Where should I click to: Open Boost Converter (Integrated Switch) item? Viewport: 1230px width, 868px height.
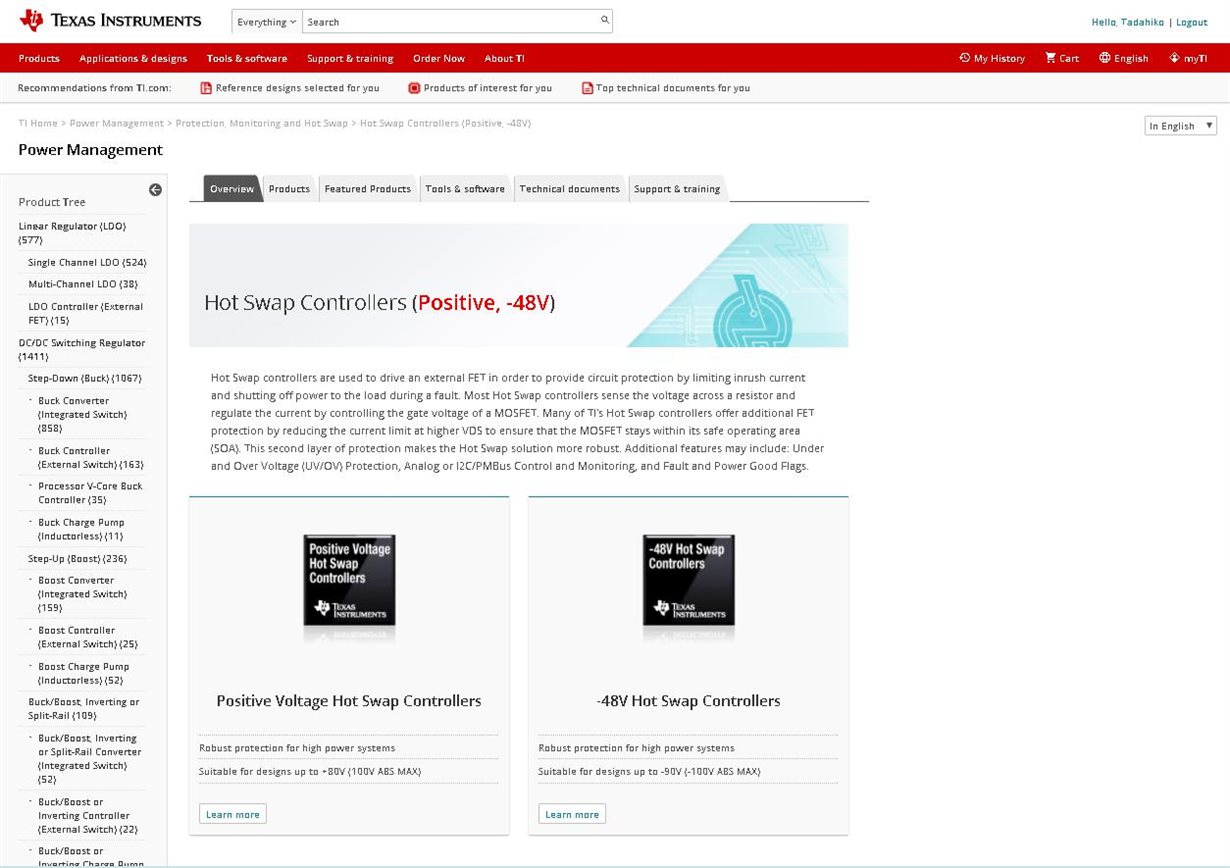83,594
